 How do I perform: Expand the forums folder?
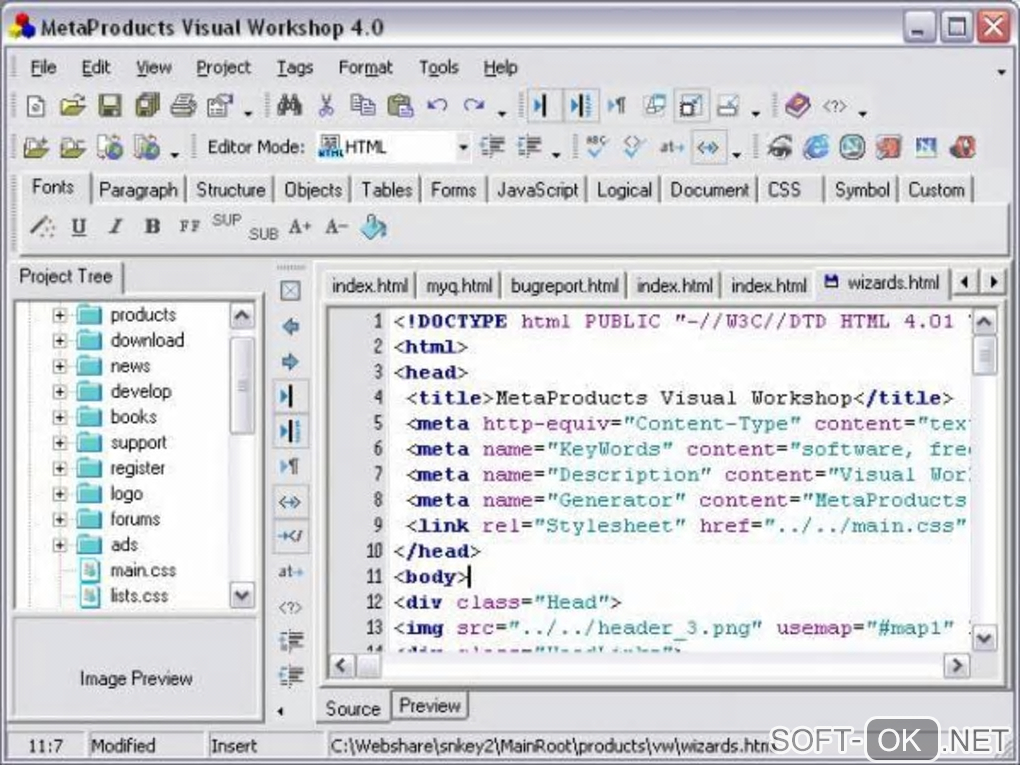pyautogui.click(x=59, y=519)
